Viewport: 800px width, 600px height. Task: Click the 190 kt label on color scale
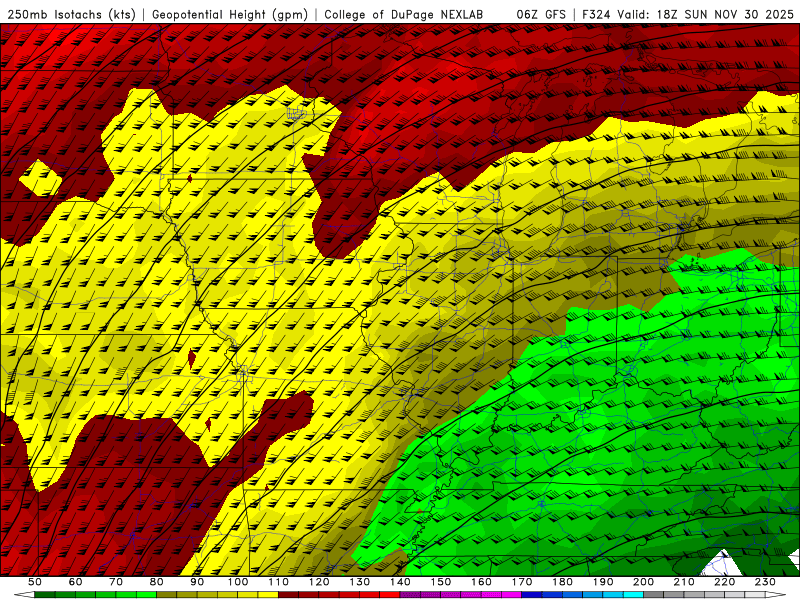[603, 582]
